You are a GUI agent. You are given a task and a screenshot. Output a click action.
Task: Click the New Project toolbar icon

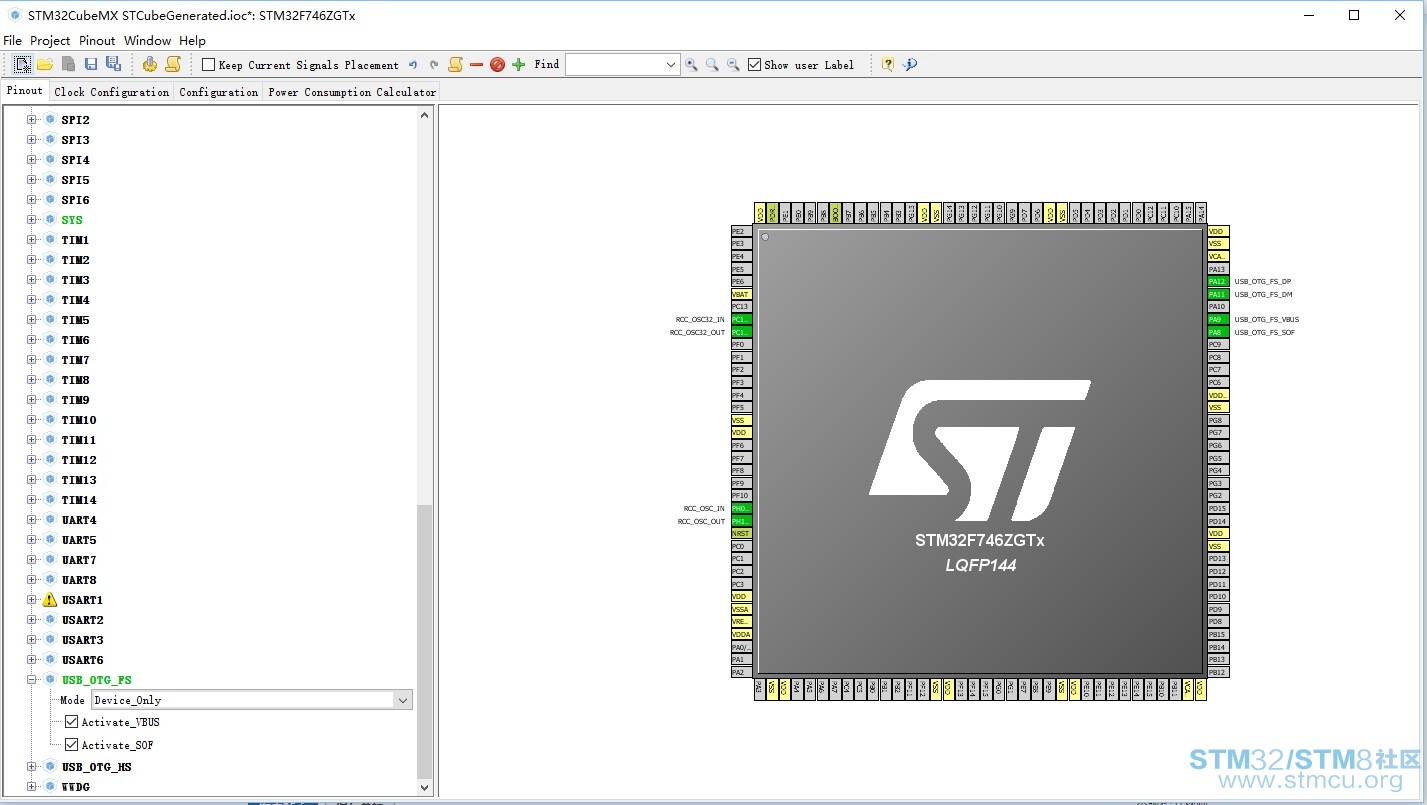click(22, 64)
